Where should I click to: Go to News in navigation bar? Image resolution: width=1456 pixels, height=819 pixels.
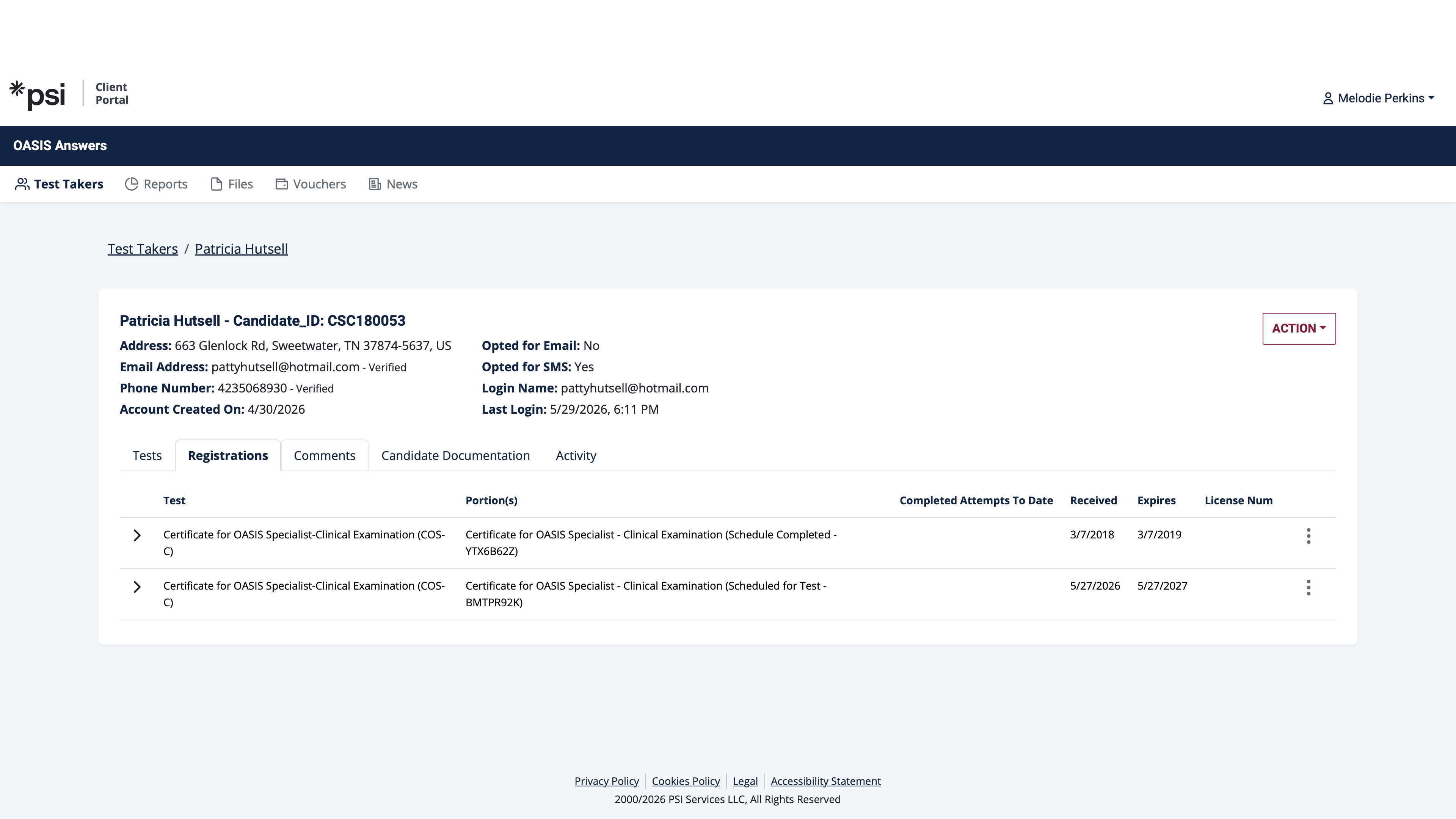[394, 184]
